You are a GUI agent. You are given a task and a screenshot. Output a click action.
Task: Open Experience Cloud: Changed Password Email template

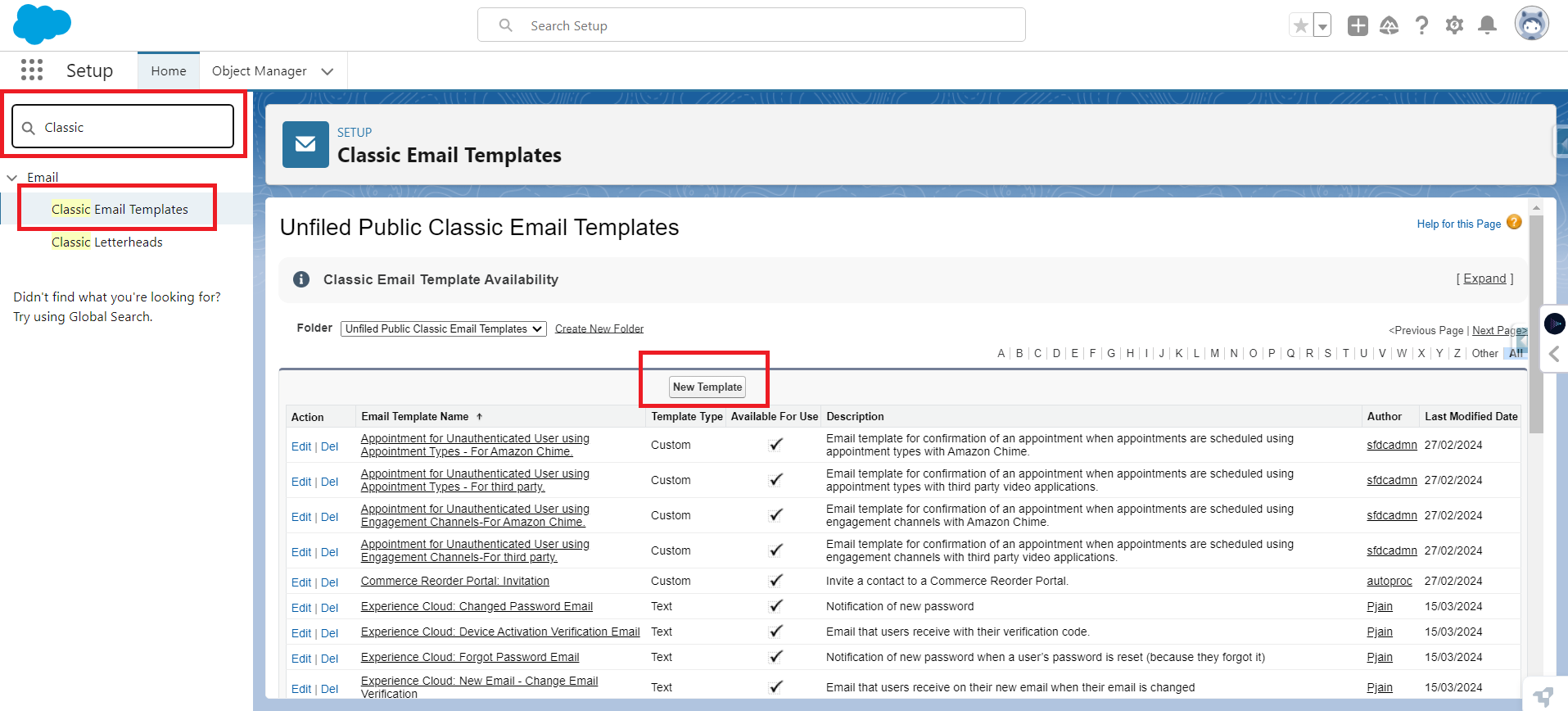477,606
